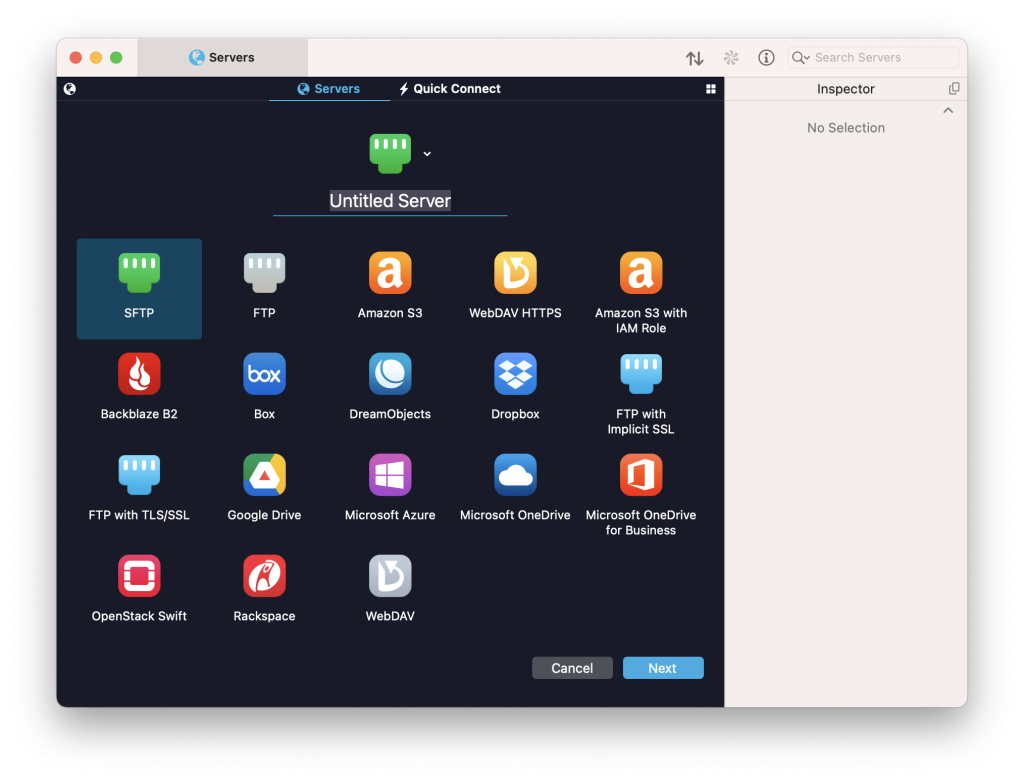The width and height of the screenshot is (1024, 782).
Task: Switch to grid view icon
Action: 711,89
